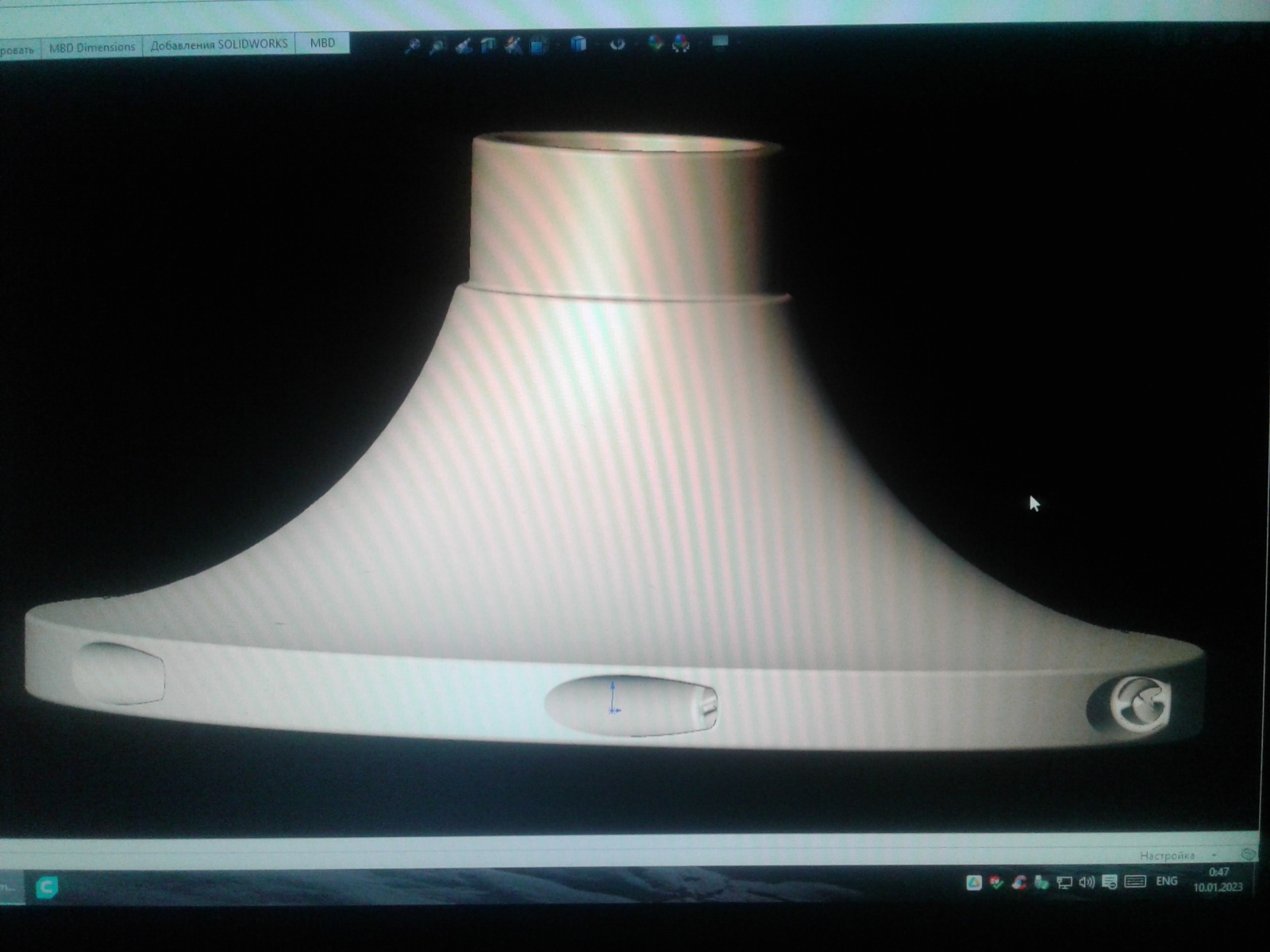Expand the arrow next to Настройка

1214,854
